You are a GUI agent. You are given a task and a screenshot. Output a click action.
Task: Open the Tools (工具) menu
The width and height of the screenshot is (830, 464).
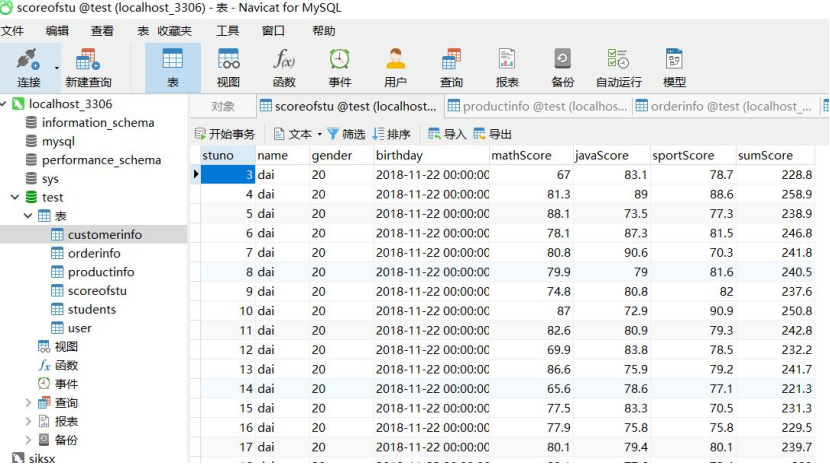(x=228, y=31)
